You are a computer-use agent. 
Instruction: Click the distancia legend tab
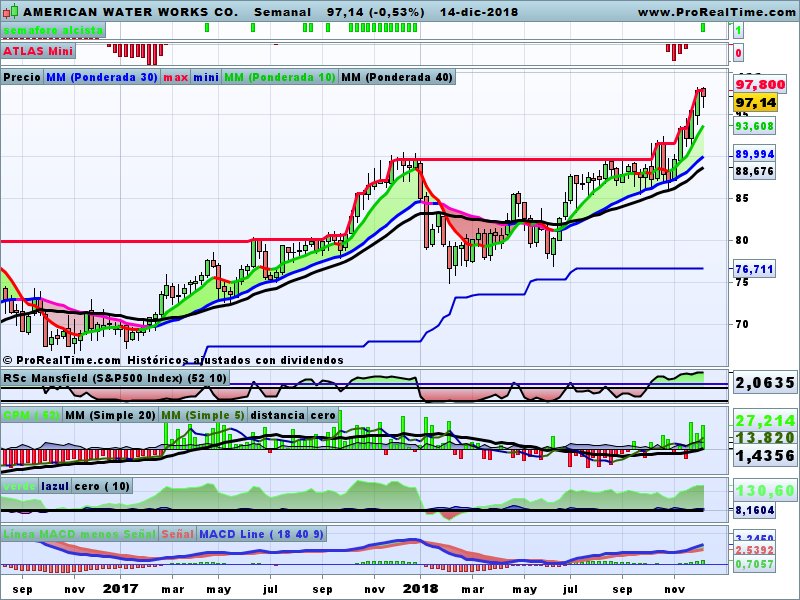(x=278, y=415)
